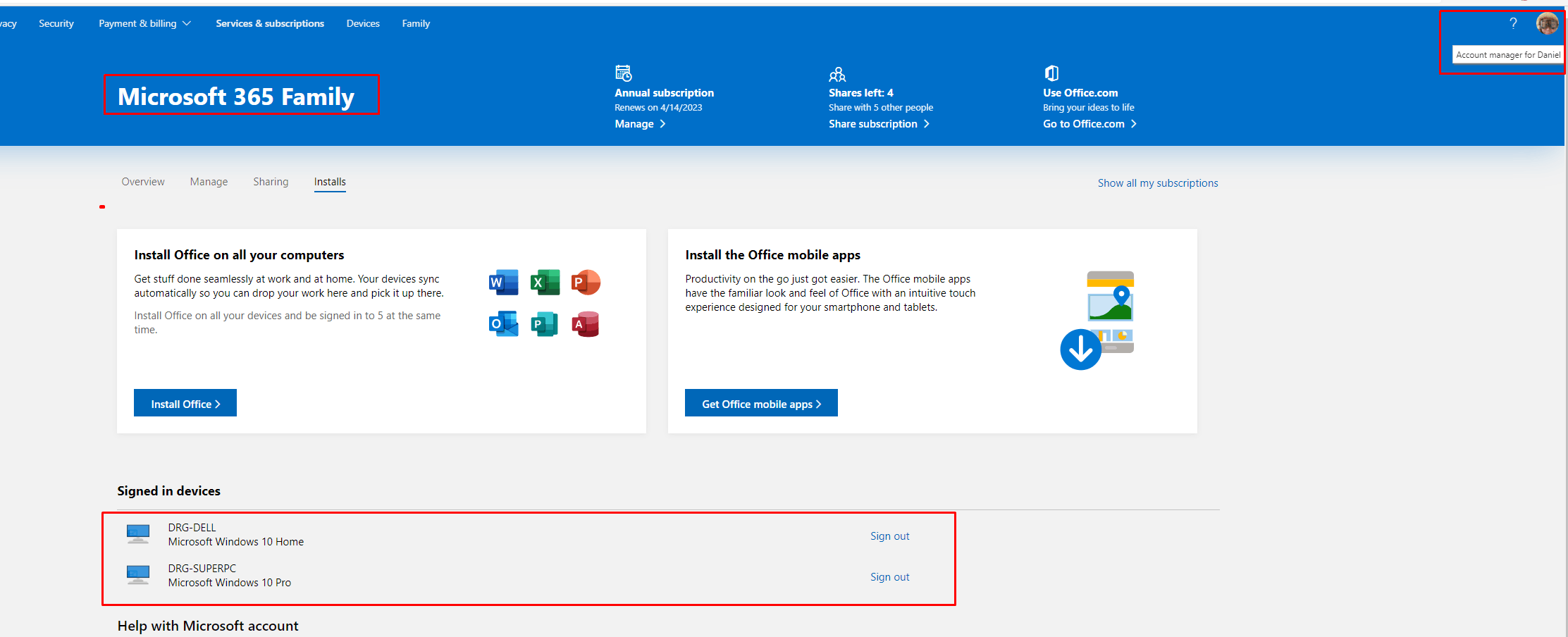Open the Family menu item
1568x637 pixels.
pos(416,23)
